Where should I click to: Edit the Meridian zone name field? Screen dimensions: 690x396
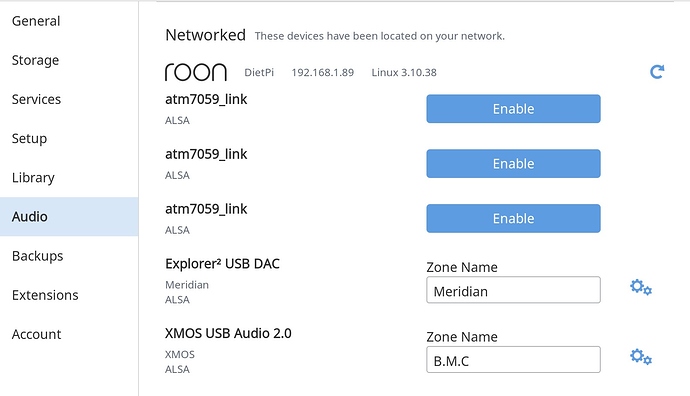513,290
